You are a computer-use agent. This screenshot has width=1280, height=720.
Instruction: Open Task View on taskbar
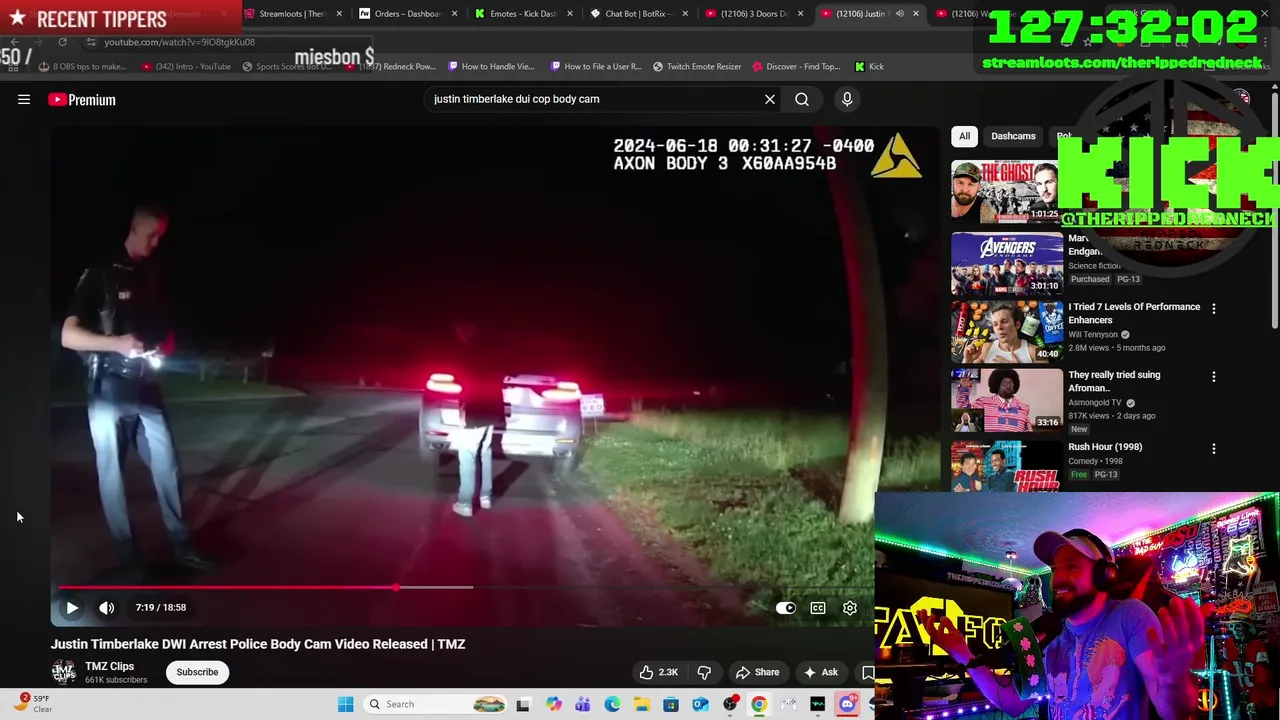523,704
